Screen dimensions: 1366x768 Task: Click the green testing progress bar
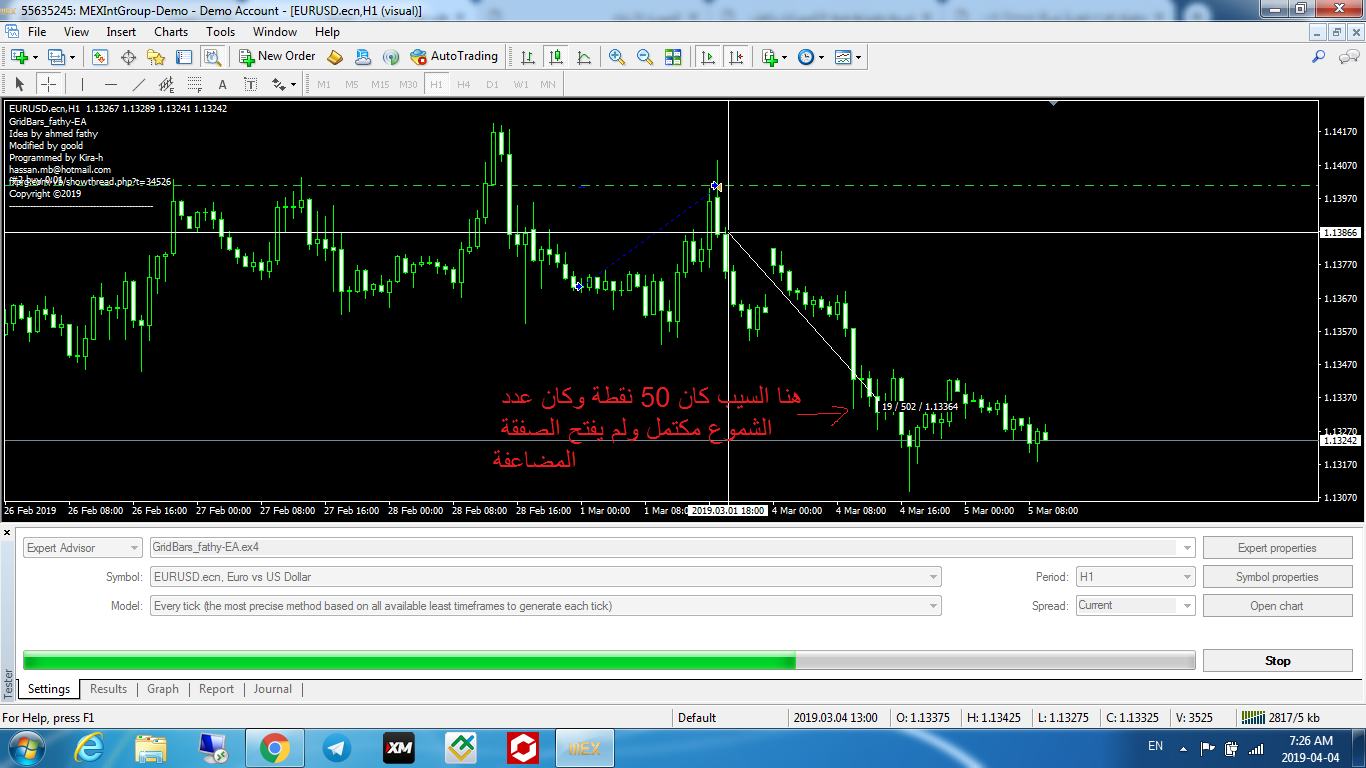pyautogui.click(x=409, y=661)
